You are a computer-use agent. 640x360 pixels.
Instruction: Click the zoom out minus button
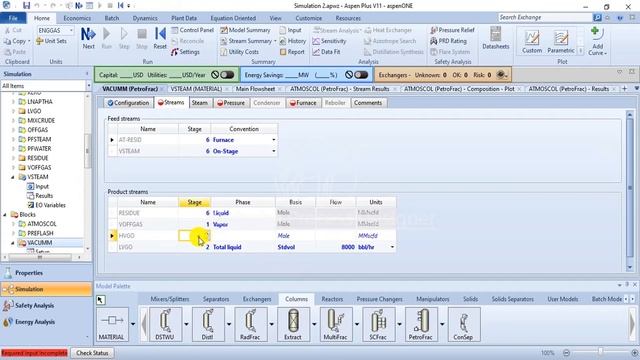(x=566, y=353)
